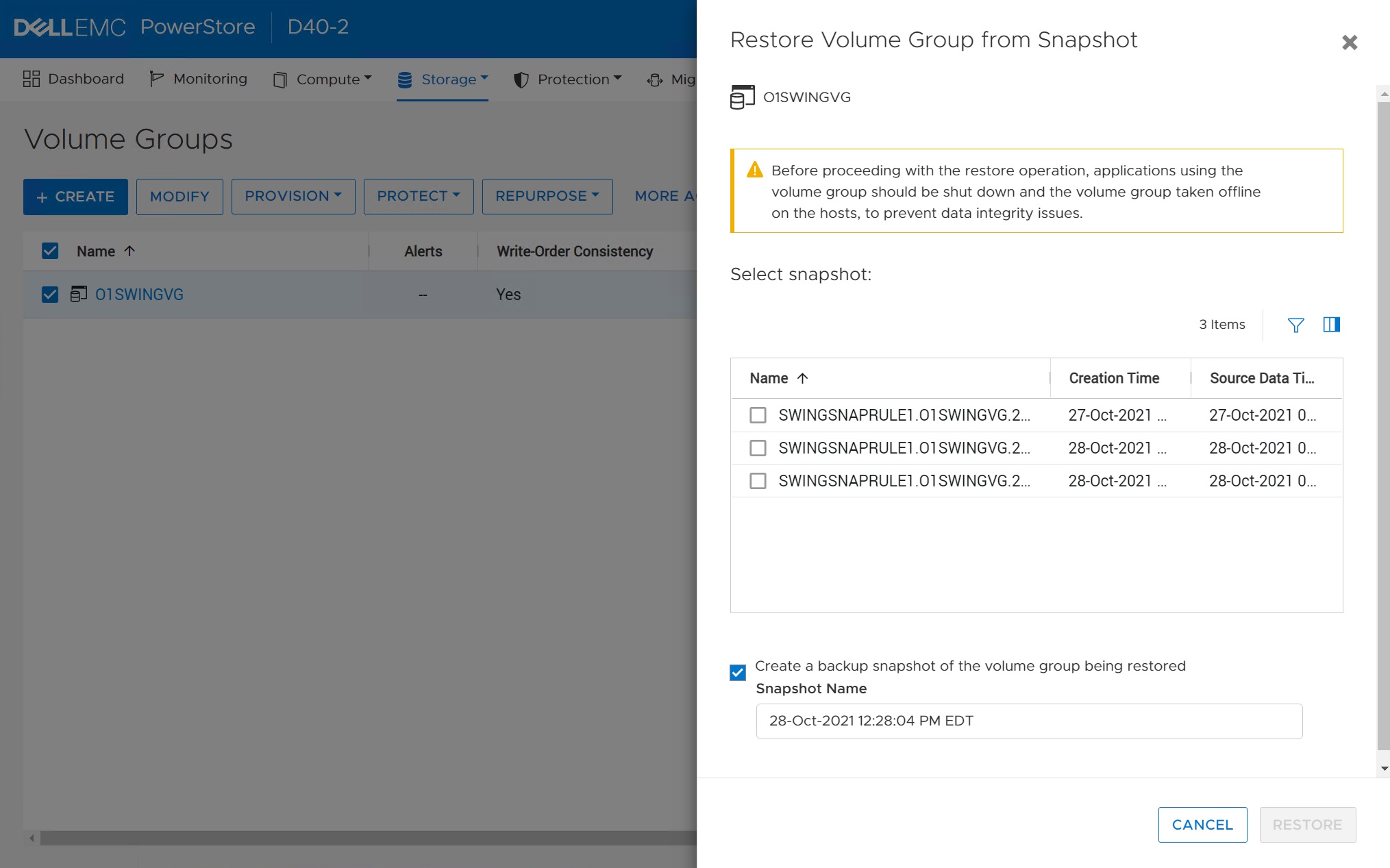Open the column settings icon above snapshot table
The image size is (1390, 868).
tap(1332, 325)
